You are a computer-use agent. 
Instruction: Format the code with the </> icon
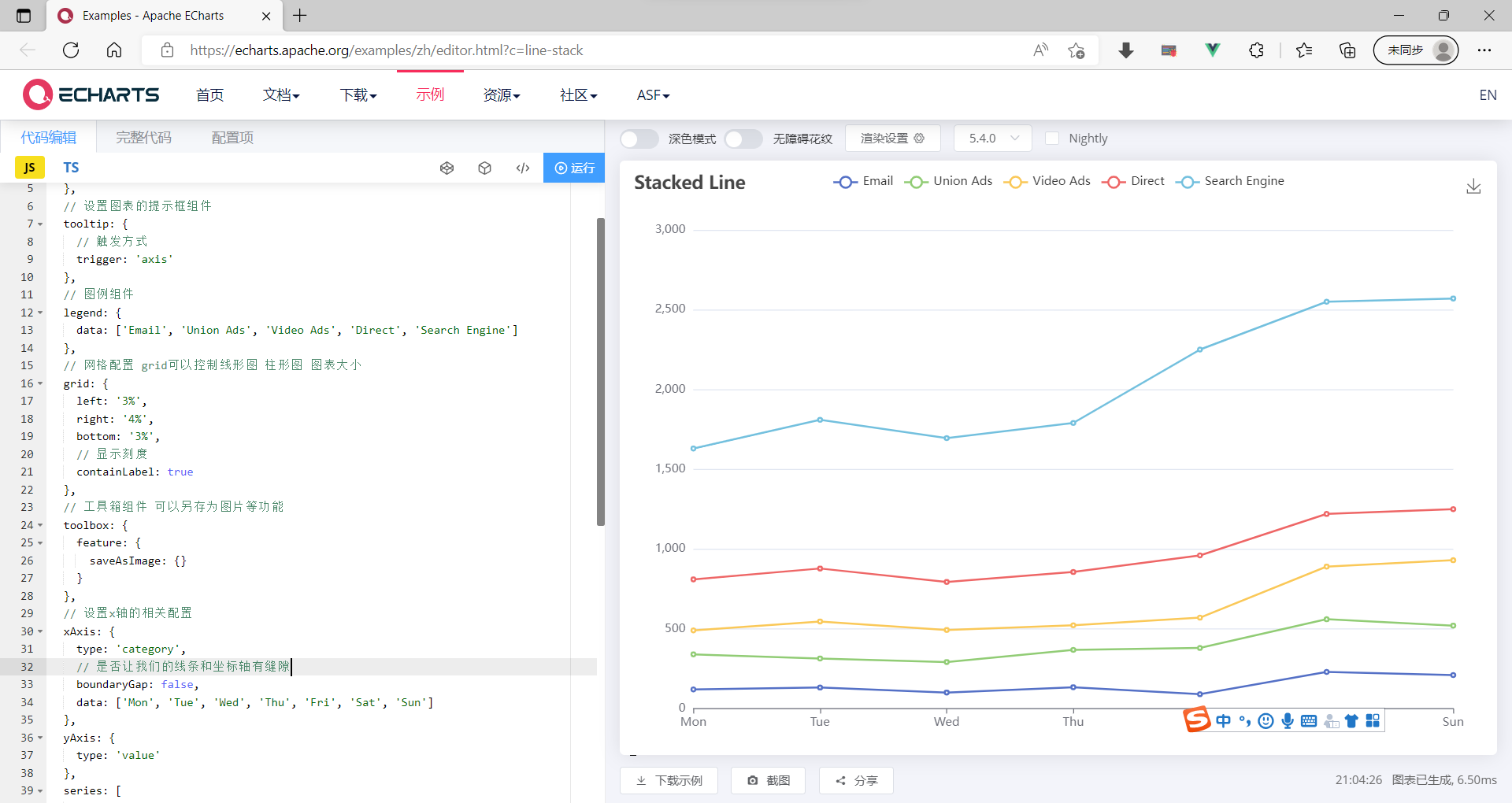pos(523,168)
